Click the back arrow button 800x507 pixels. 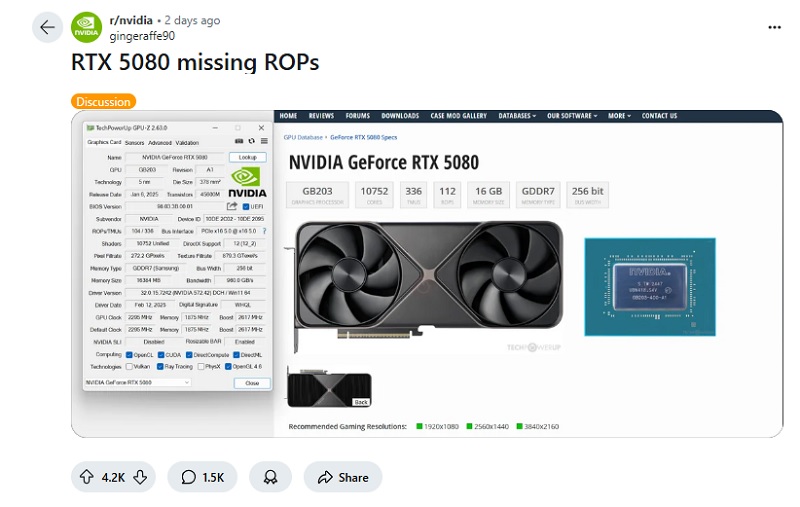click(x=47, y=27)
